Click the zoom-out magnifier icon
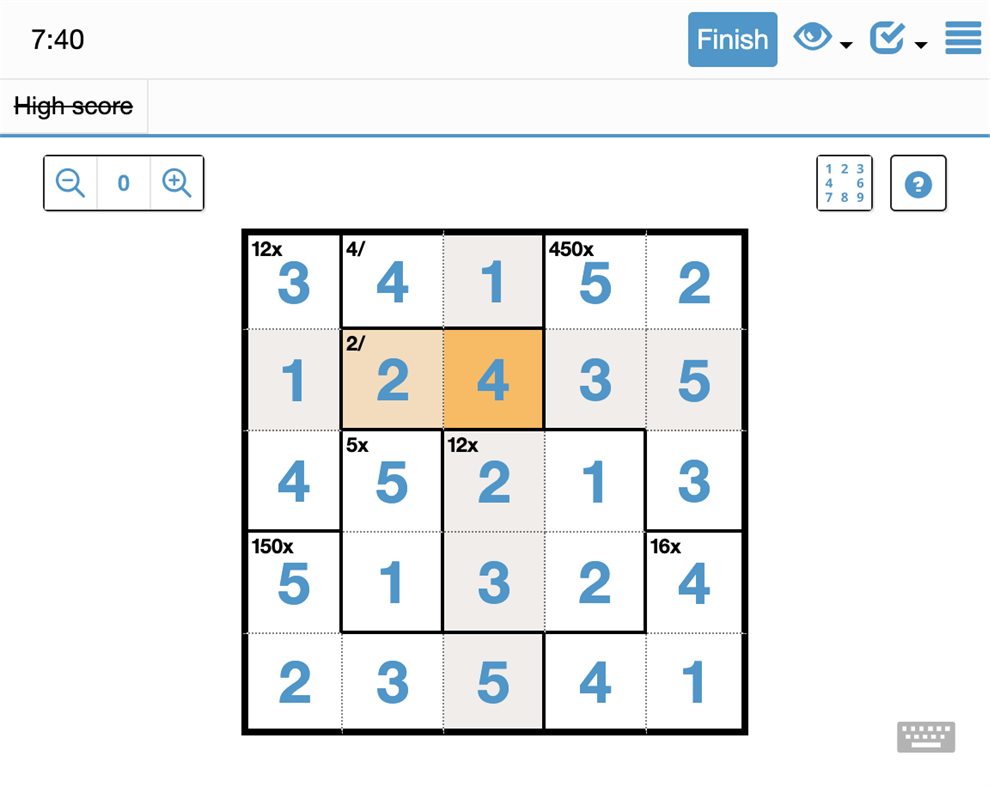Viewport: 990px width, 787px height. [x=69, y=183]
